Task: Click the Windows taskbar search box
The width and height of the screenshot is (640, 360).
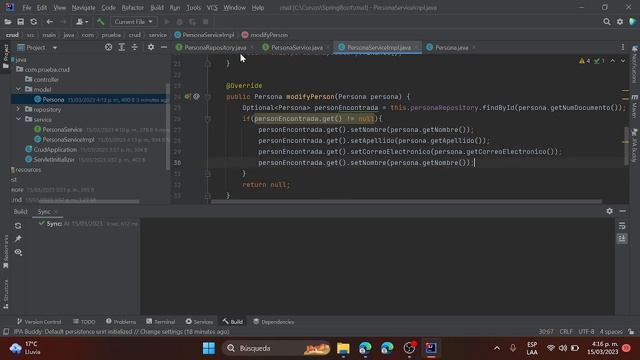Action: [x=277, y=348]
